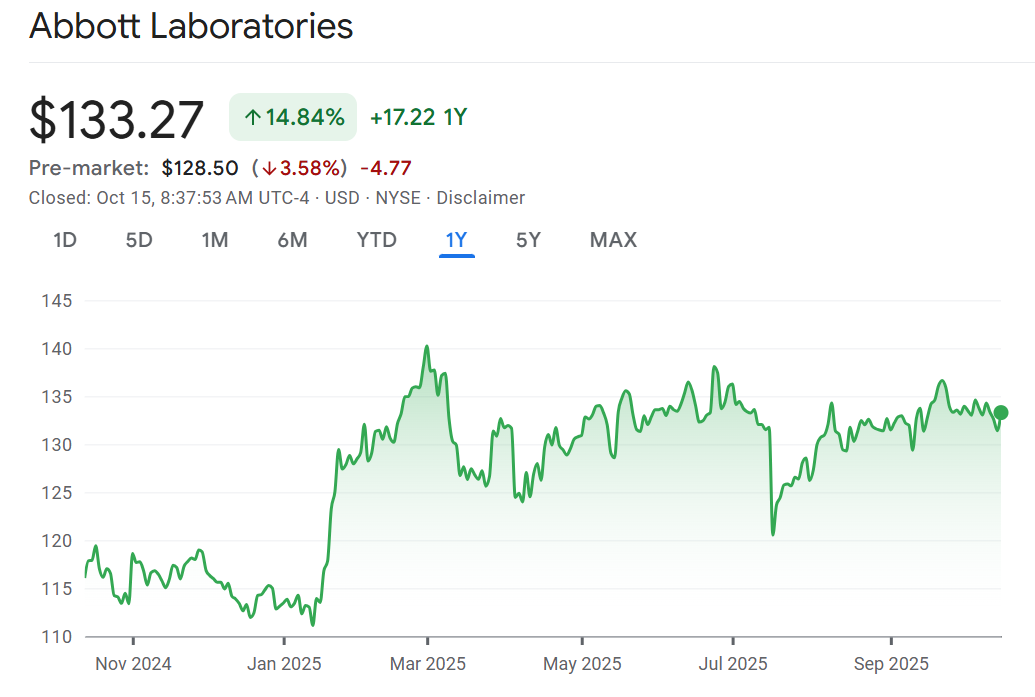Click the Sep 2025 x-axis label
Image resolution: width=1035 pixels, height=697 pixels.
891,664
